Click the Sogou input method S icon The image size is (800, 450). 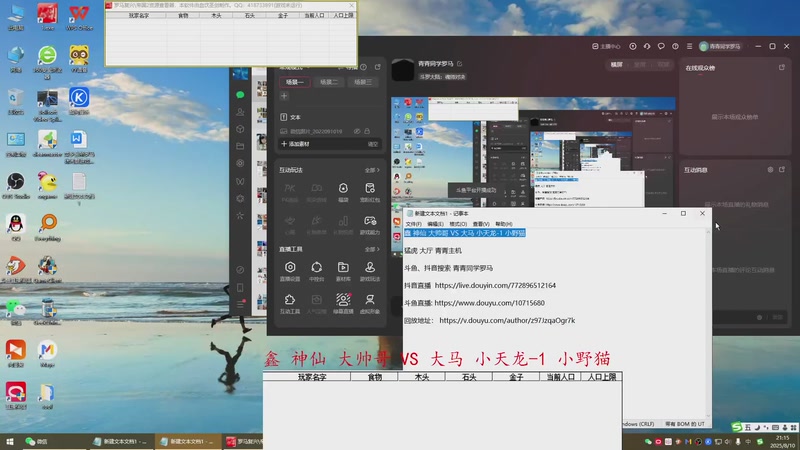pyautogui.click(x=736, y=427)
